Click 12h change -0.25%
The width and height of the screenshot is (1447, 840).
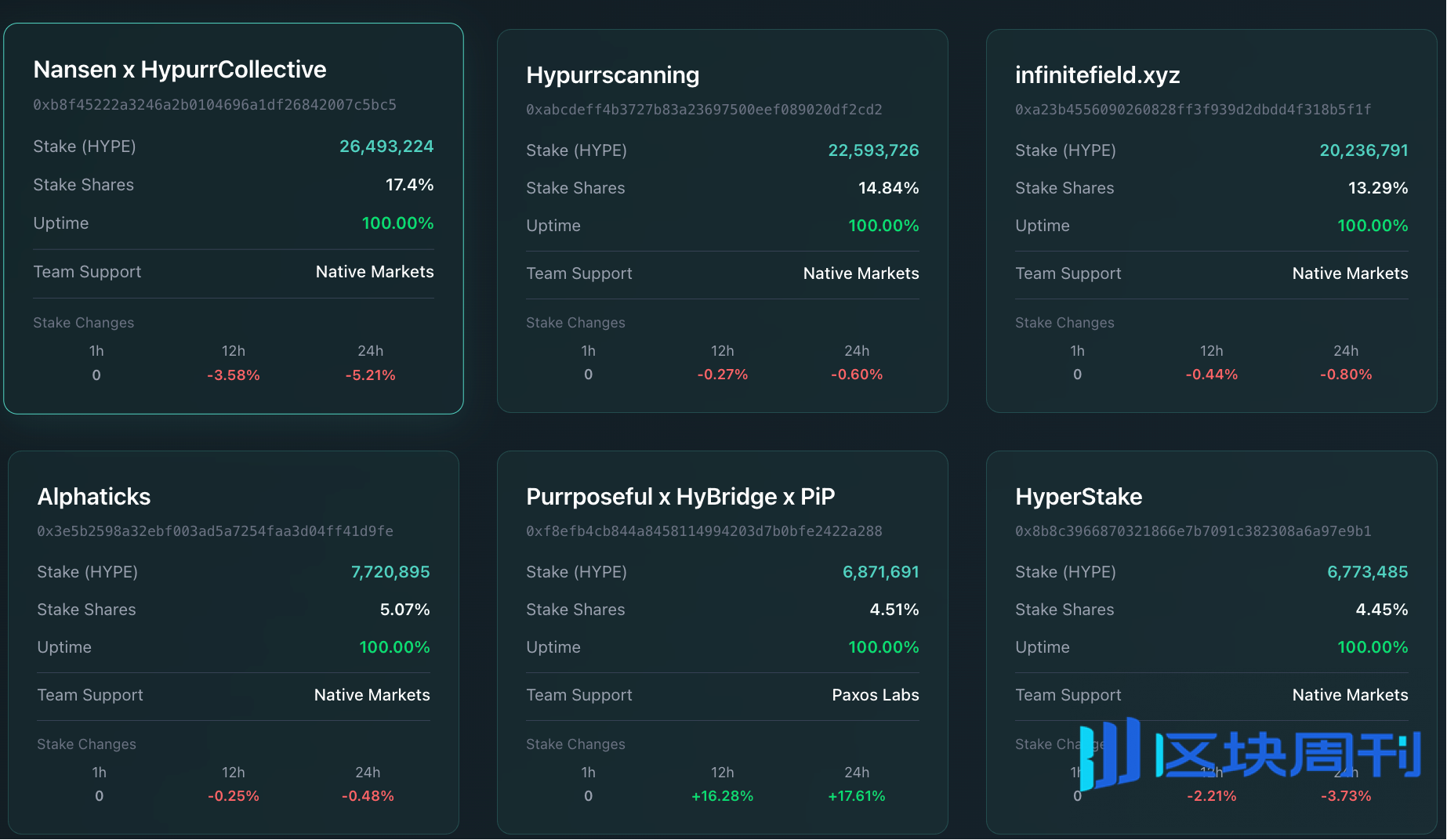click(234, 796)
